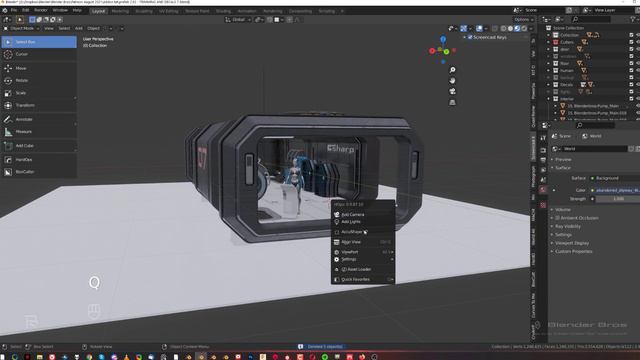The width and height of the screenshot is (640, 360).
Task: Select the Transform tool
Action: point(39,105)
